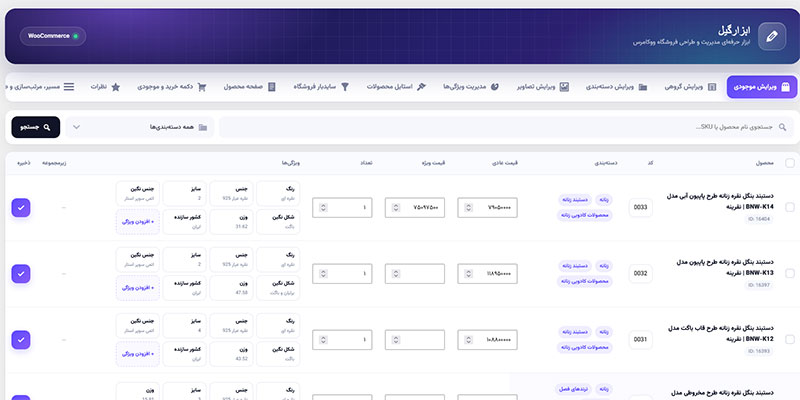
Task: Click the ترندهای فصل category tag
Action: coord(573,389)
